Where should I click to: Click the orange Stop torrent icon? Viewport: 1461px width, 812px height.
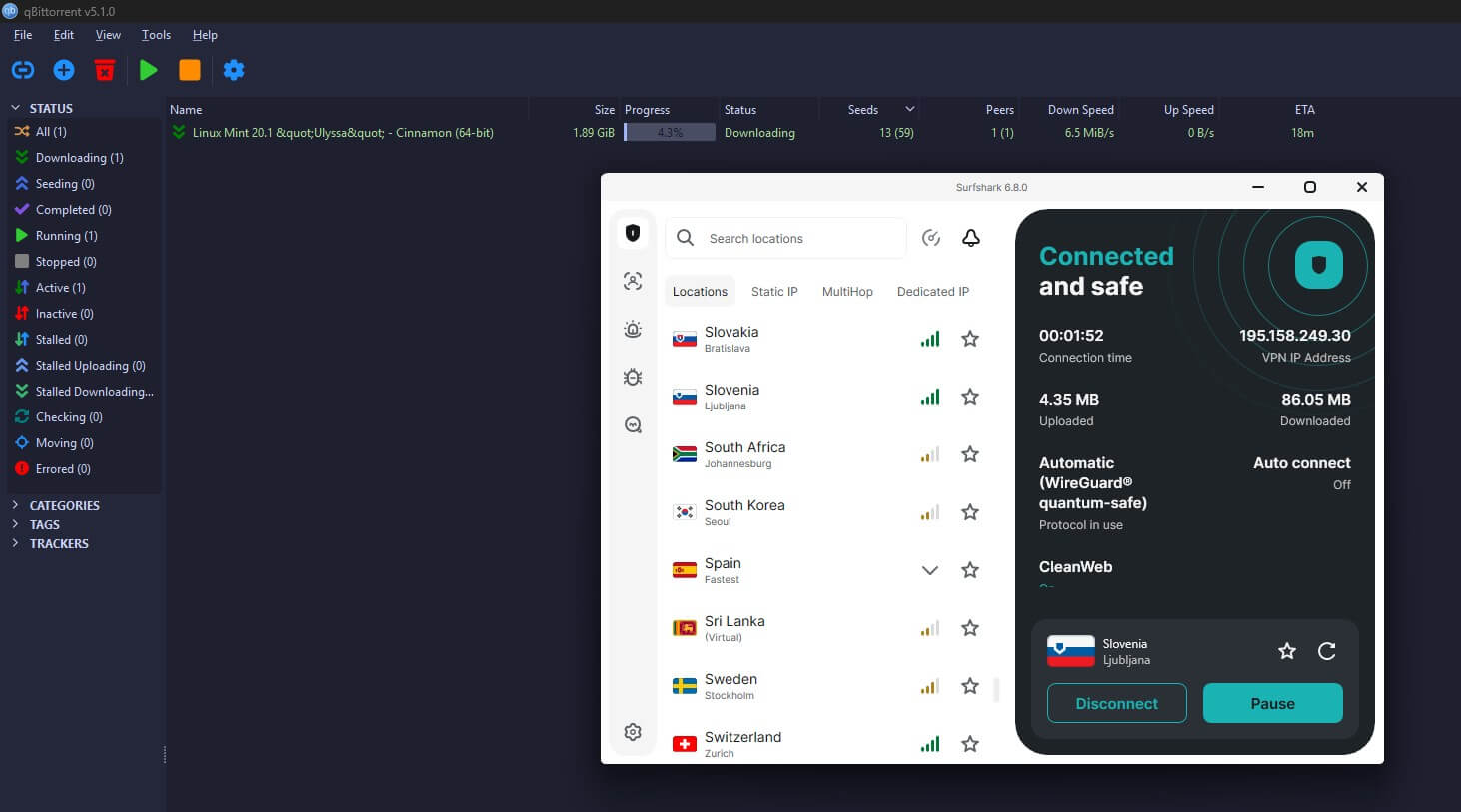click(190, 70)
